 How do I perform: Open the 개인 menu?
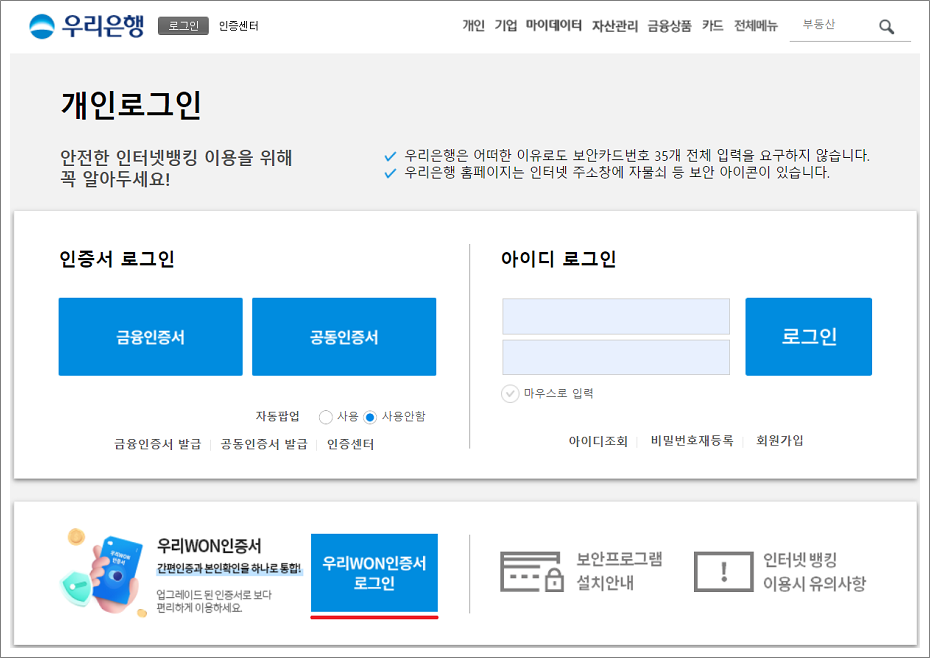tap(473, 26)
